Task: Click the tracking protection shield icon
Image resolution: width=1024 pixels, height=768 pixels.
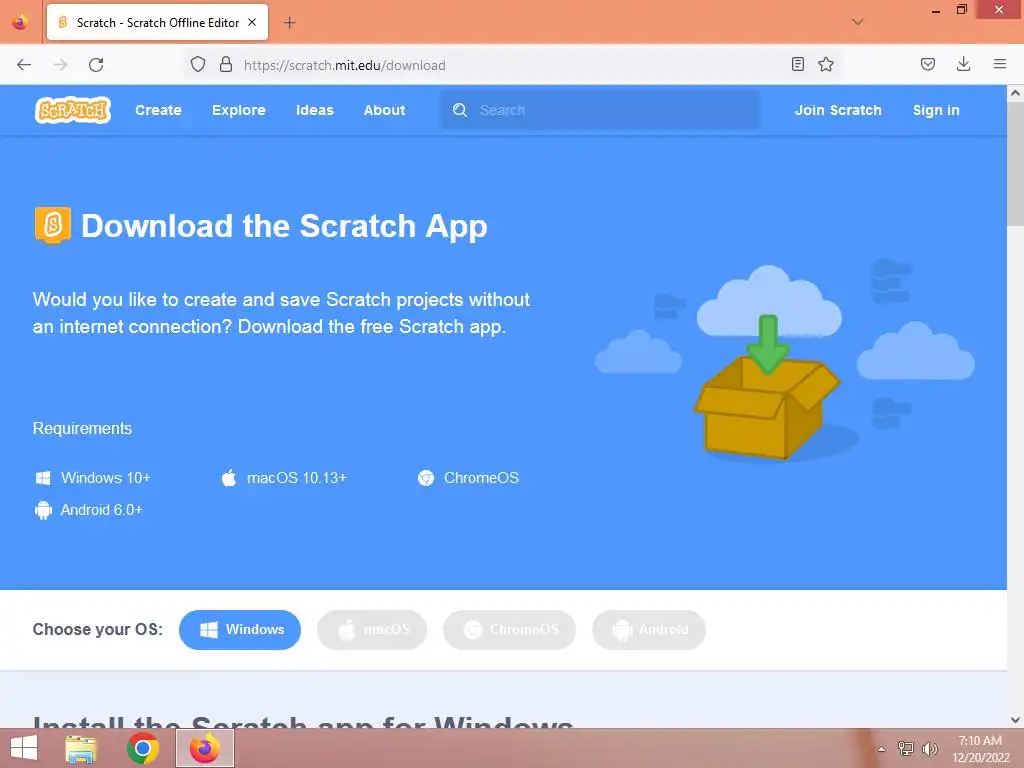Action: (198, 64)
